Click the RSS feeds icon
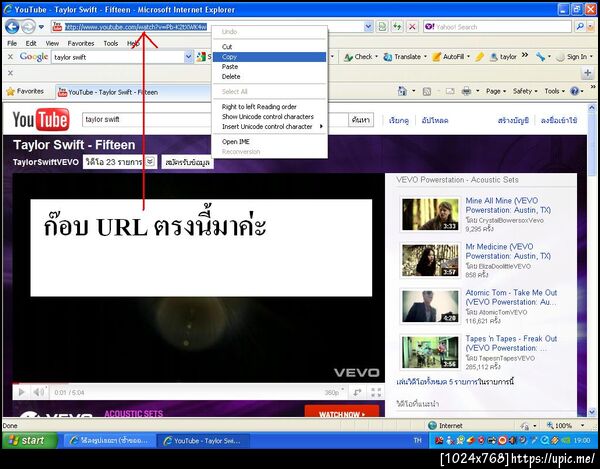The width and height of the screenshot is (600, 469). coord(427,91)
